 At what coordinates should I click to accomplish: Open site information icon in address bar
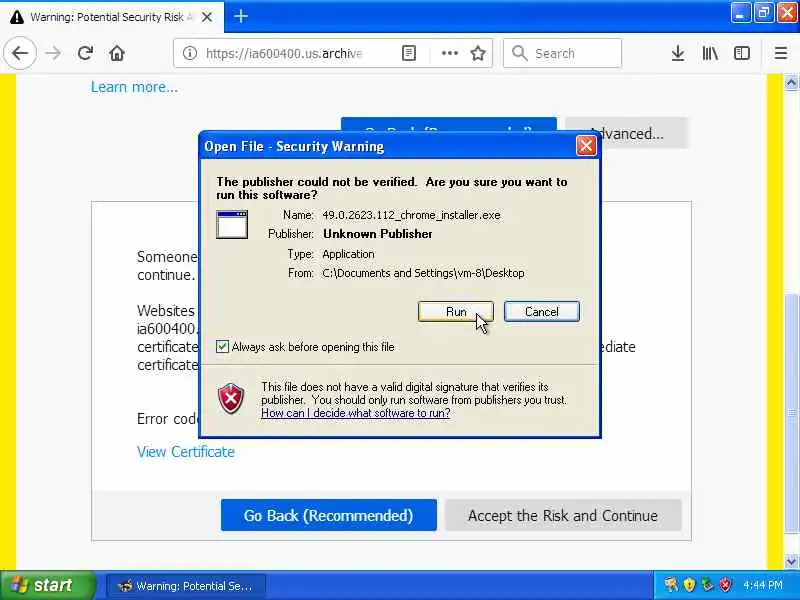(x=190, y=53)
